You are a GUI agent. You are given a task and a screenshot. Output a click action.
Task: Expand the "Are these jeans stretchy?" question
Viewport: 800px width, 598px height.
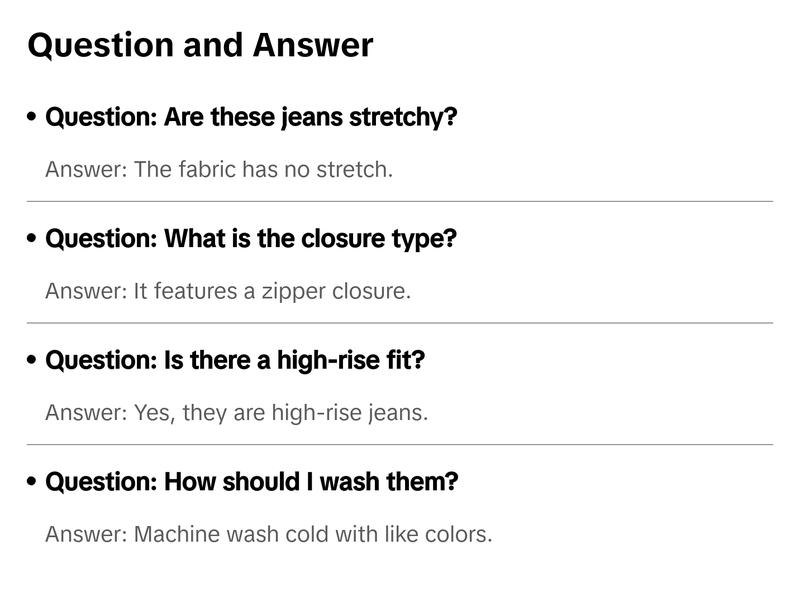pos(251,117)
